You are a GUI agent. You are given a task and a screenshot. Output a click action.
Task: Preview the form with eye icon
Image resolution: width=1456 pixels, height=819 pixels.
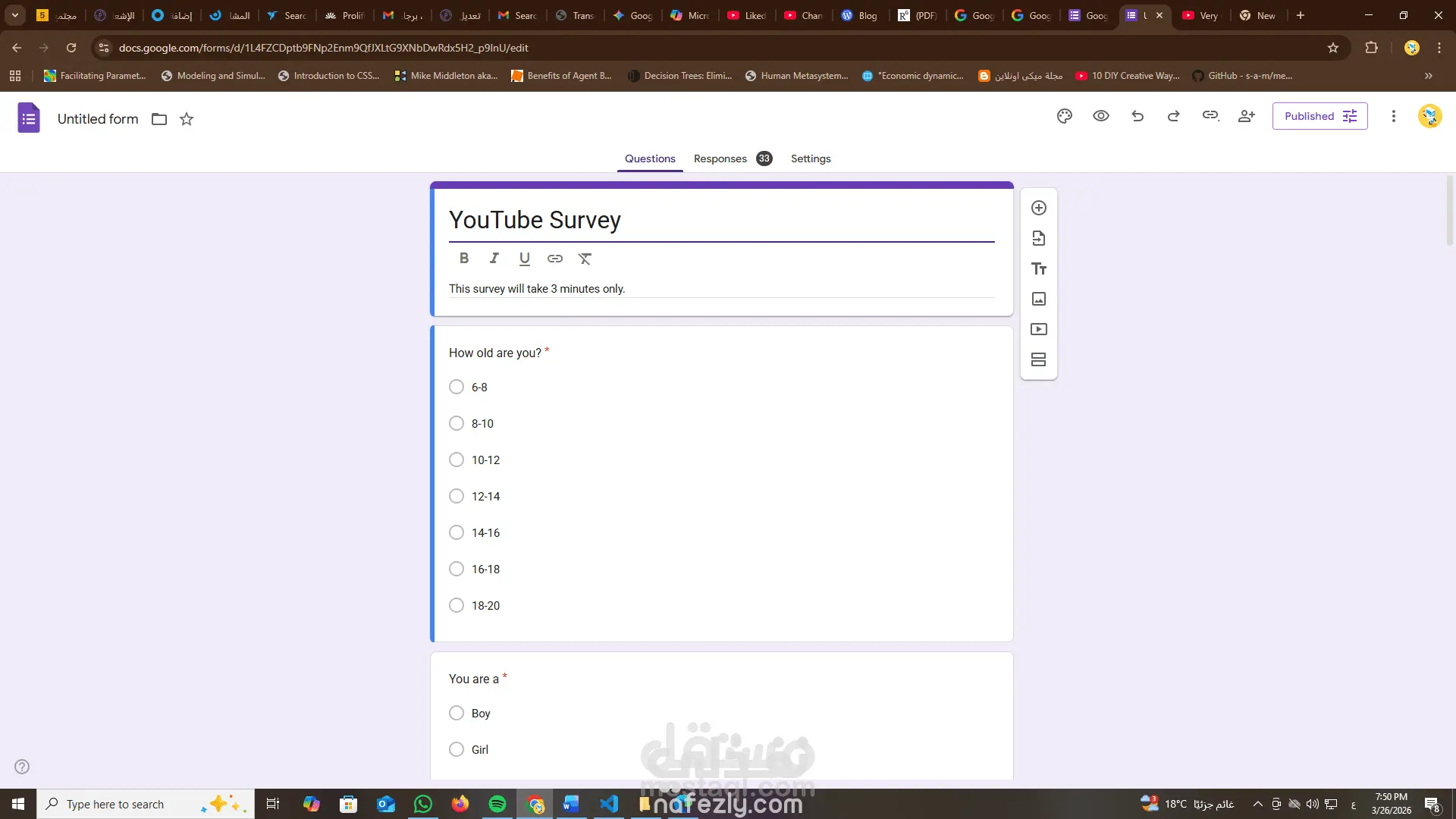pos(1101,116)
